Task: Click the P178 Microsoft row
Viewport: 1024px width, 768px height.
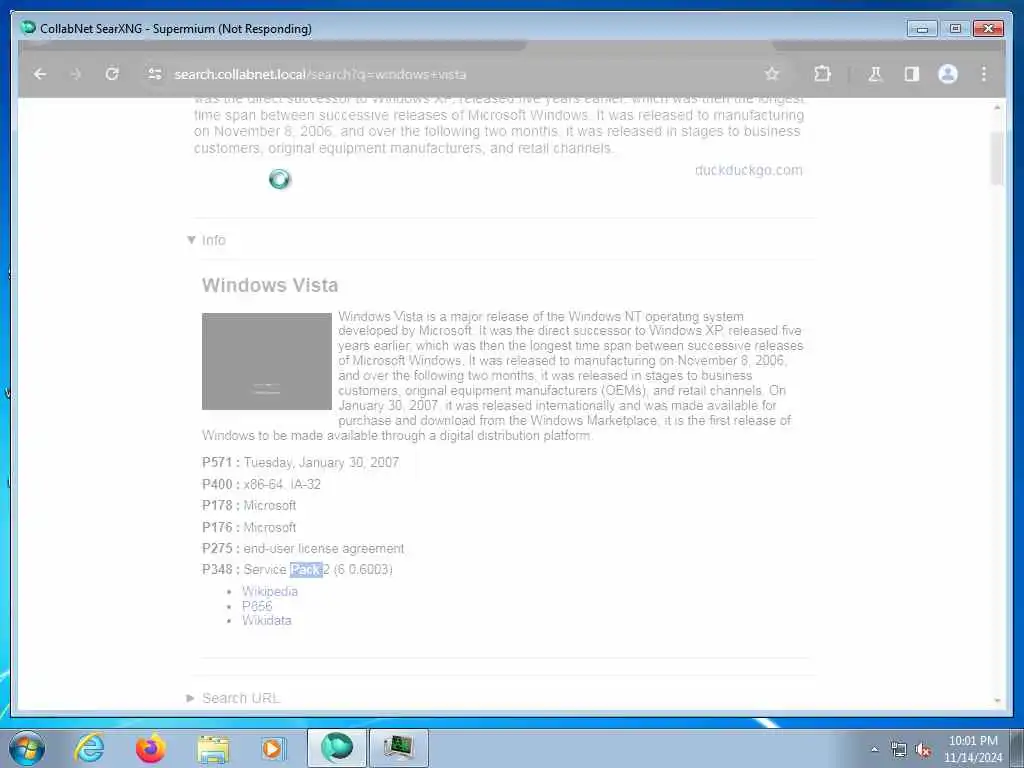Action: pos(249,505)
